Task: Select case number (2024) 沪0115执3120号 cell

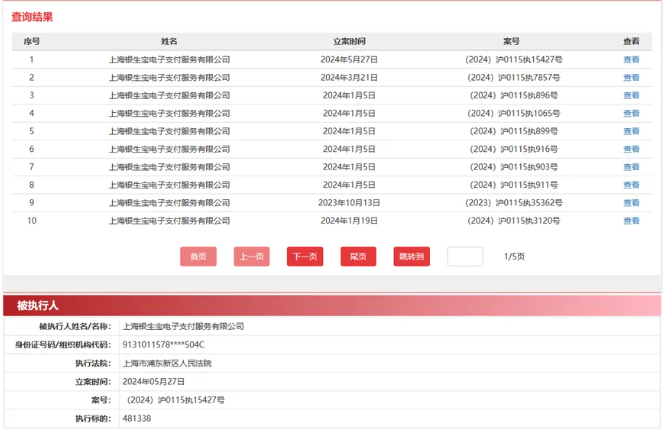Action: [514, 221]
